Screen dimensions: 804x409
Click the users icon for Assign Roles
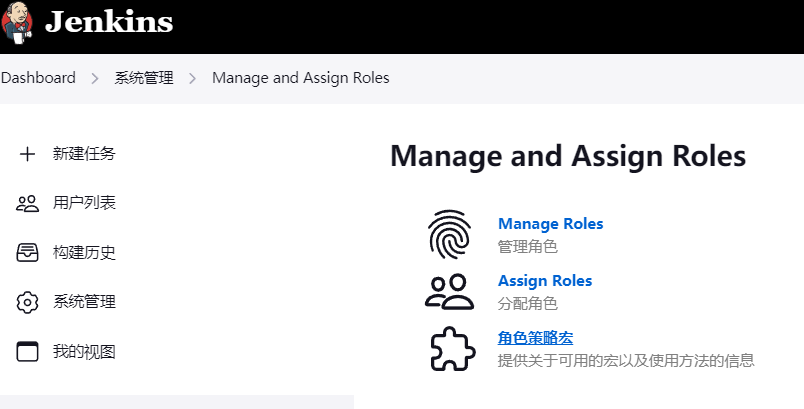(449, 292)
